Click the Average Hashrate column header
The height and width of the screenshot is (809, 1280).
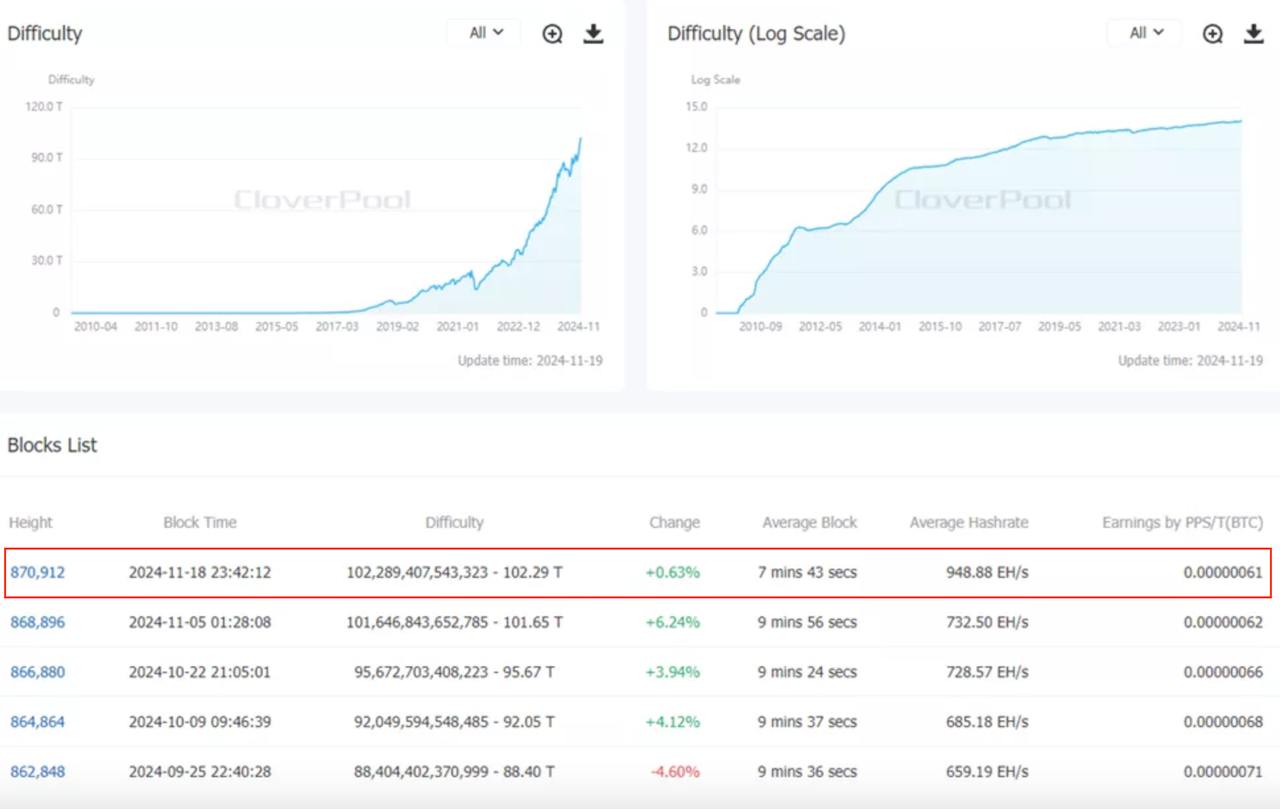pyautogui.click(x=969, y=522)
